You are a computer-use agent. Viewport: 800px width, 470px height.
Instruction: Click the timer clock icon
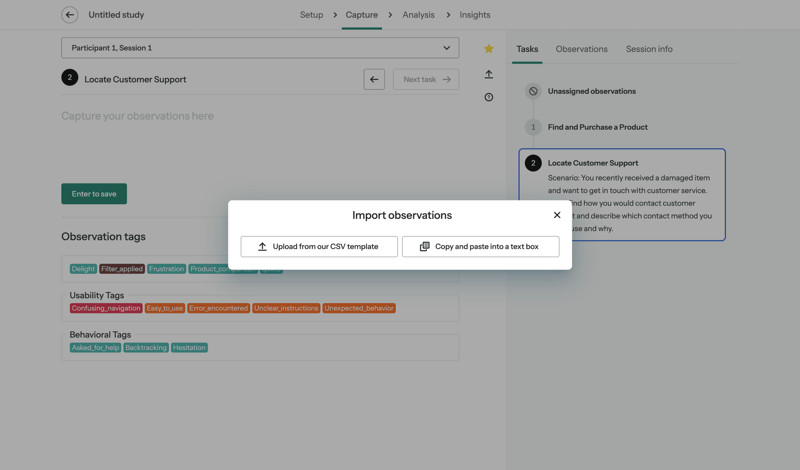(489, 97)
